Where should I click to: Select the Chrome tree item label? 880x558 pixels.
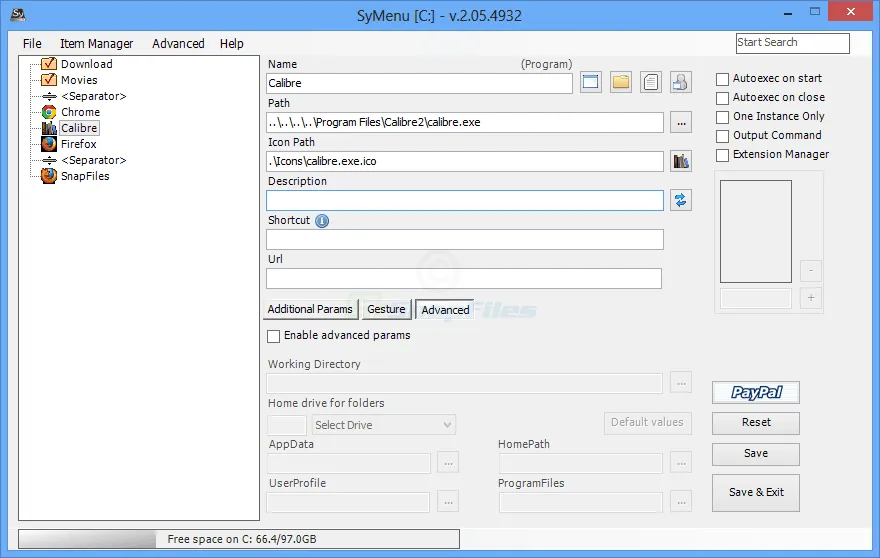[x=80, y=112]
